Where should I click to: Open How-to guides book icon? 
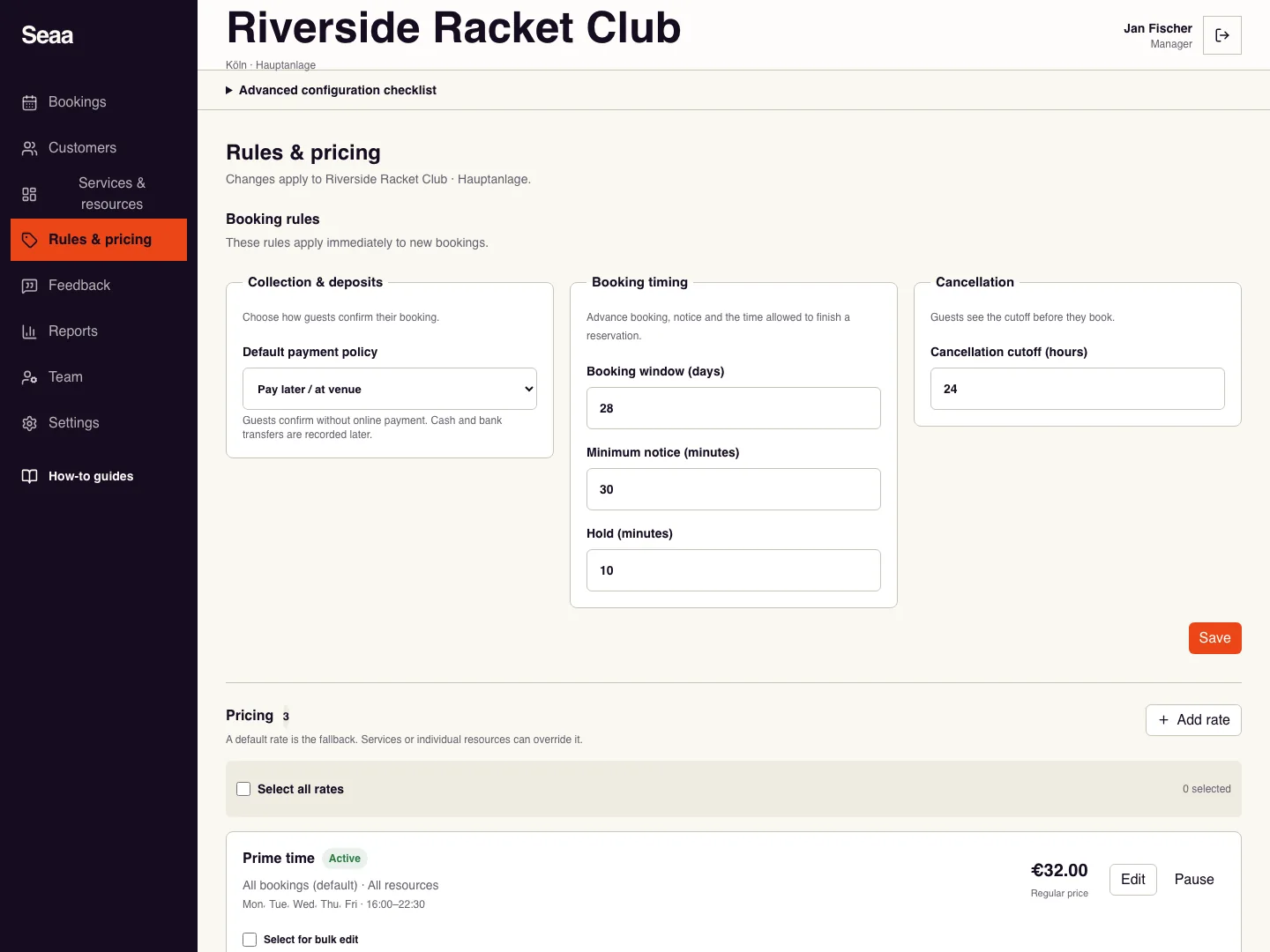[29, 476]
